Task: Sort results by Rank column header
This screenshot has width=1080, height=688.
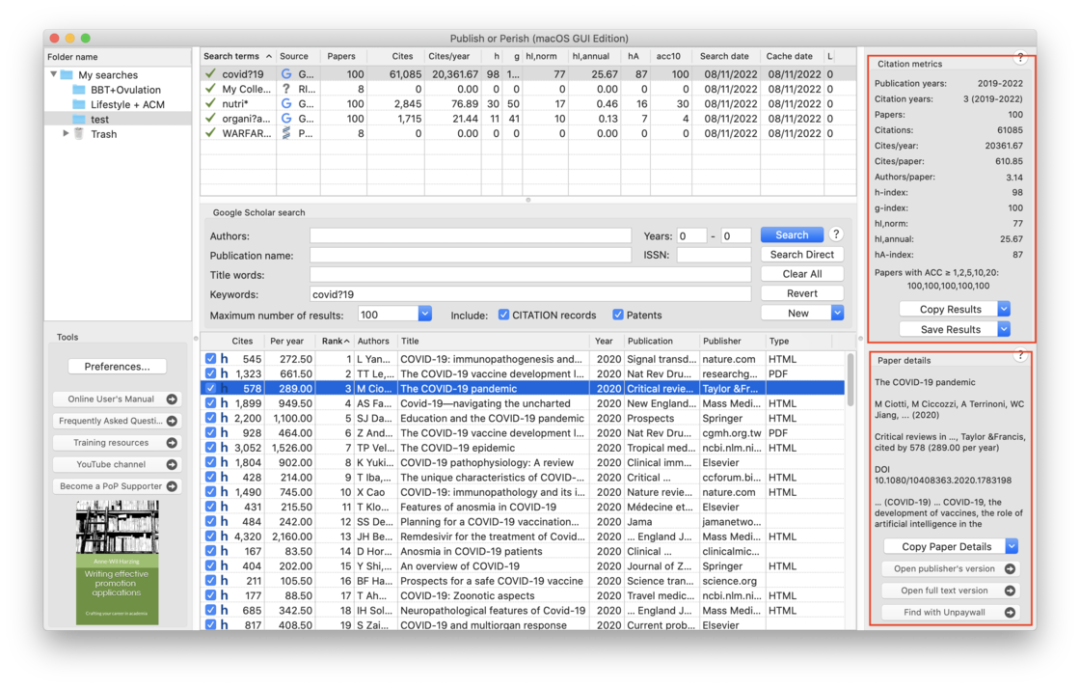Action: point(335,341)
